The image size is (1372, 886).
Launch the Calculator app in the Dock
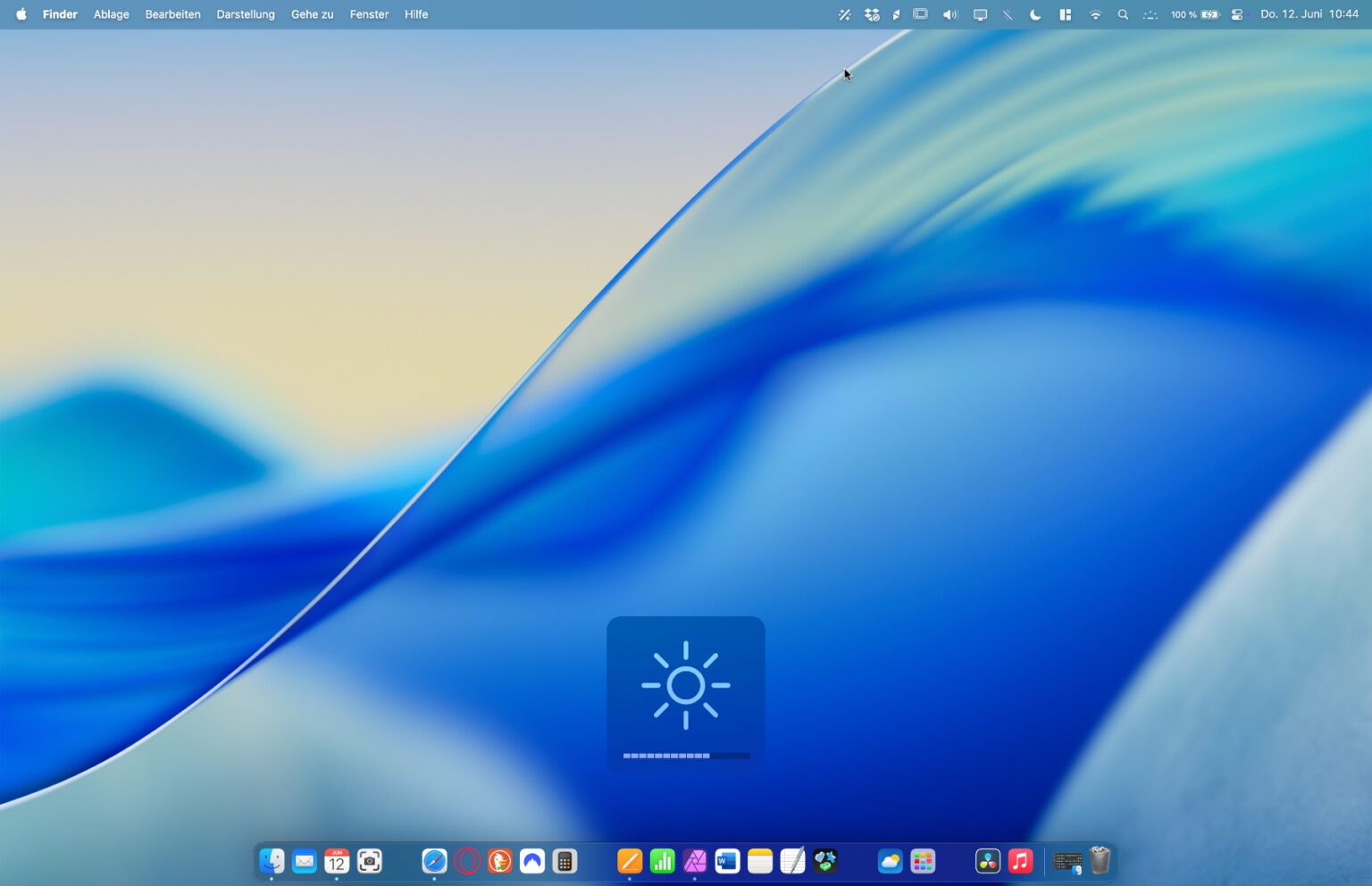tap(565, 861)
